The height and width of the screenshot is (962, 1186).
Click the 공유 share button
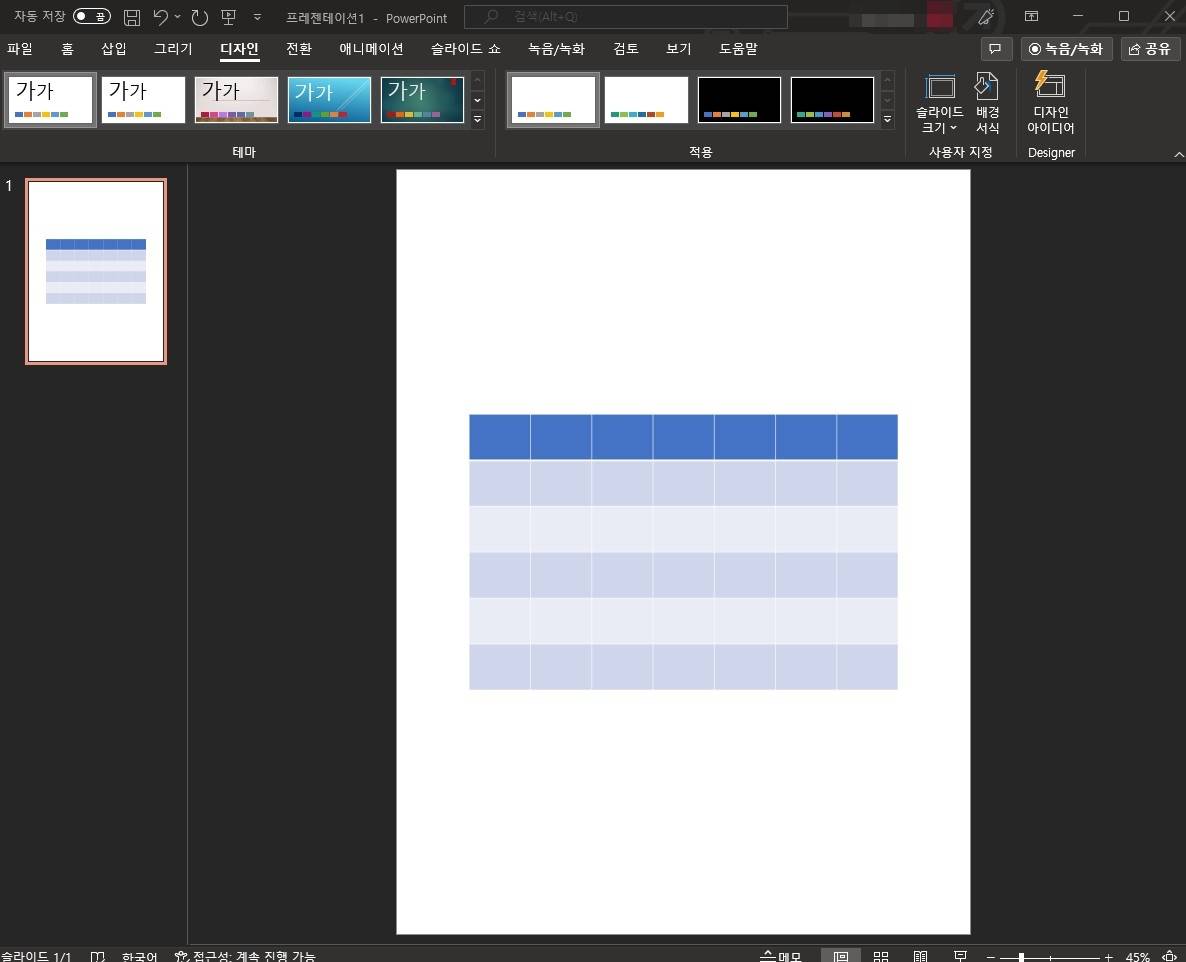[1150, 49]
